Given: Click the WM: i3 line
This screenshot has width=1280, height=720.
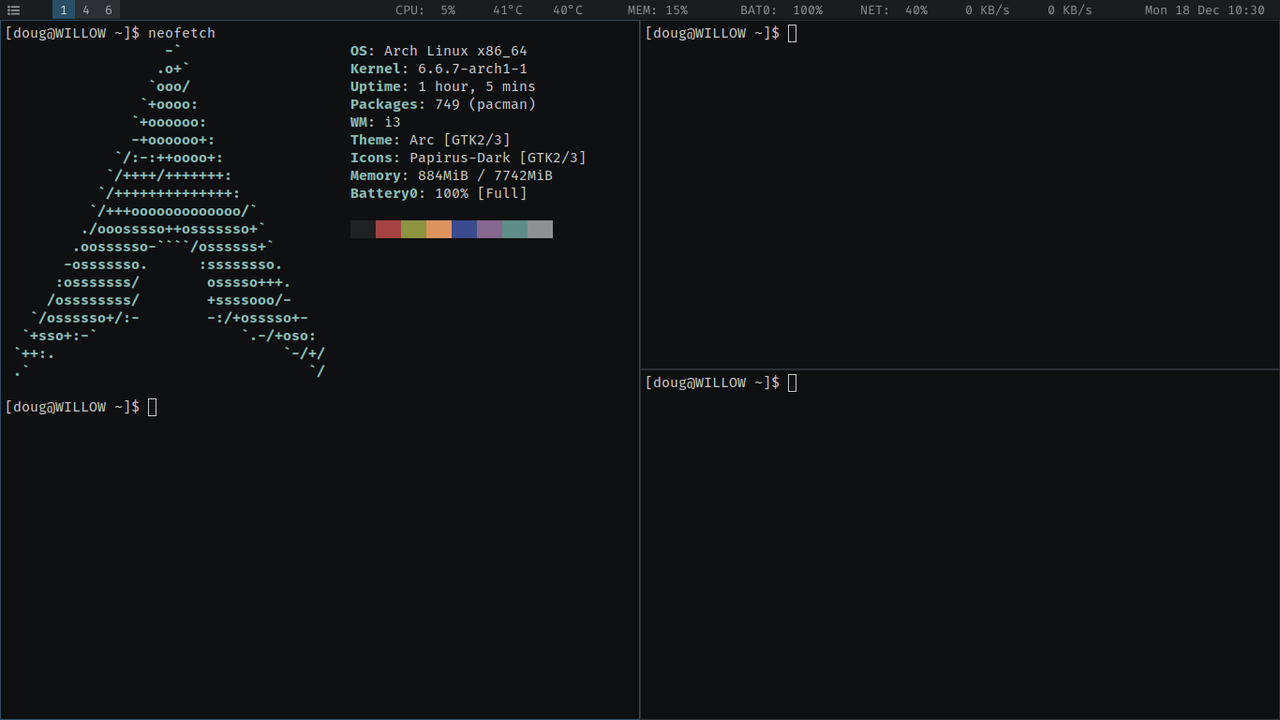Looking at the screenshot, I should (375, 122).
